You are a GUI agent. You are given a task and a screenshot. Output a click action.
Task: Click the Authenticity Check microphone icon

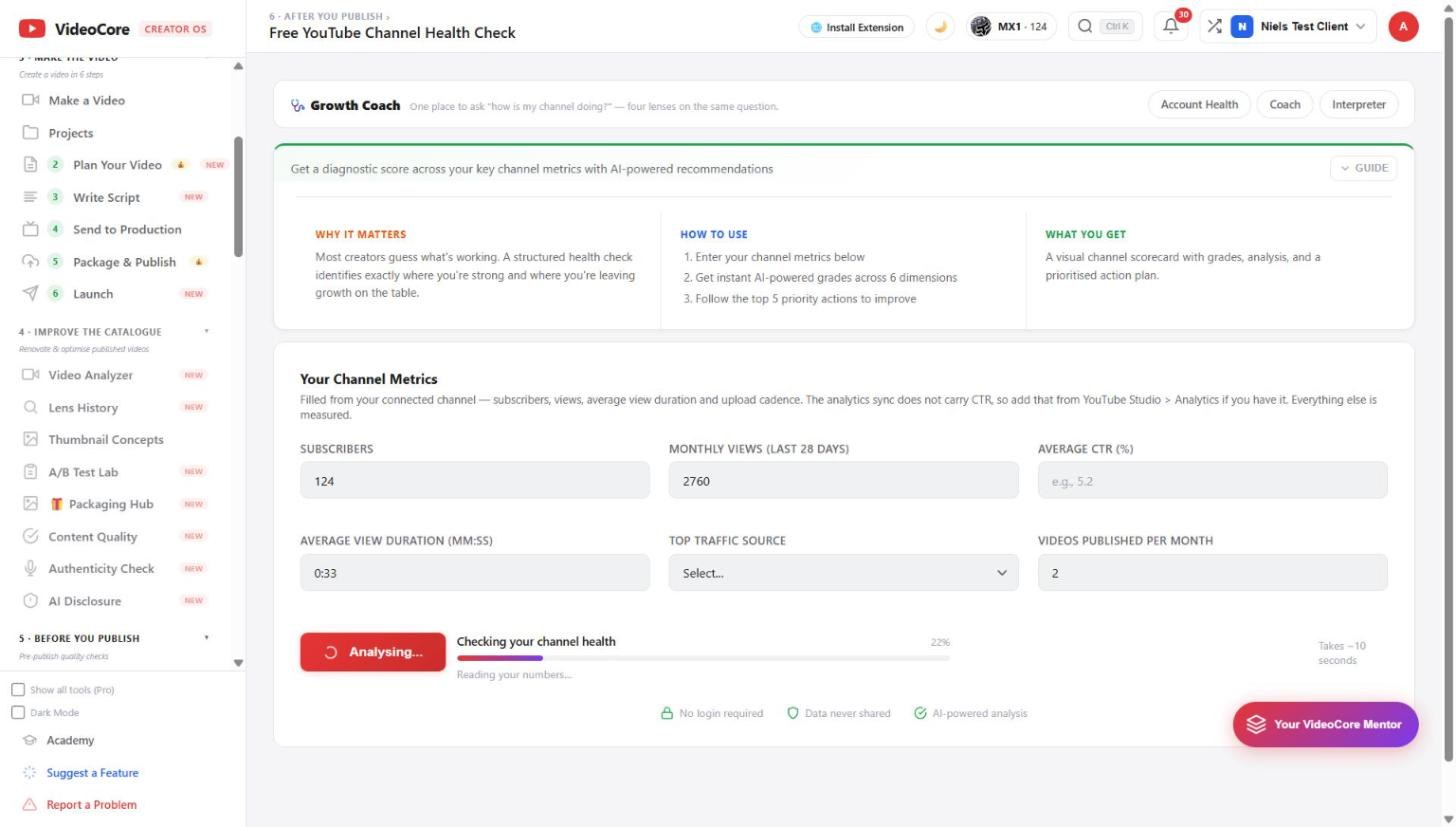coord(30,568)
